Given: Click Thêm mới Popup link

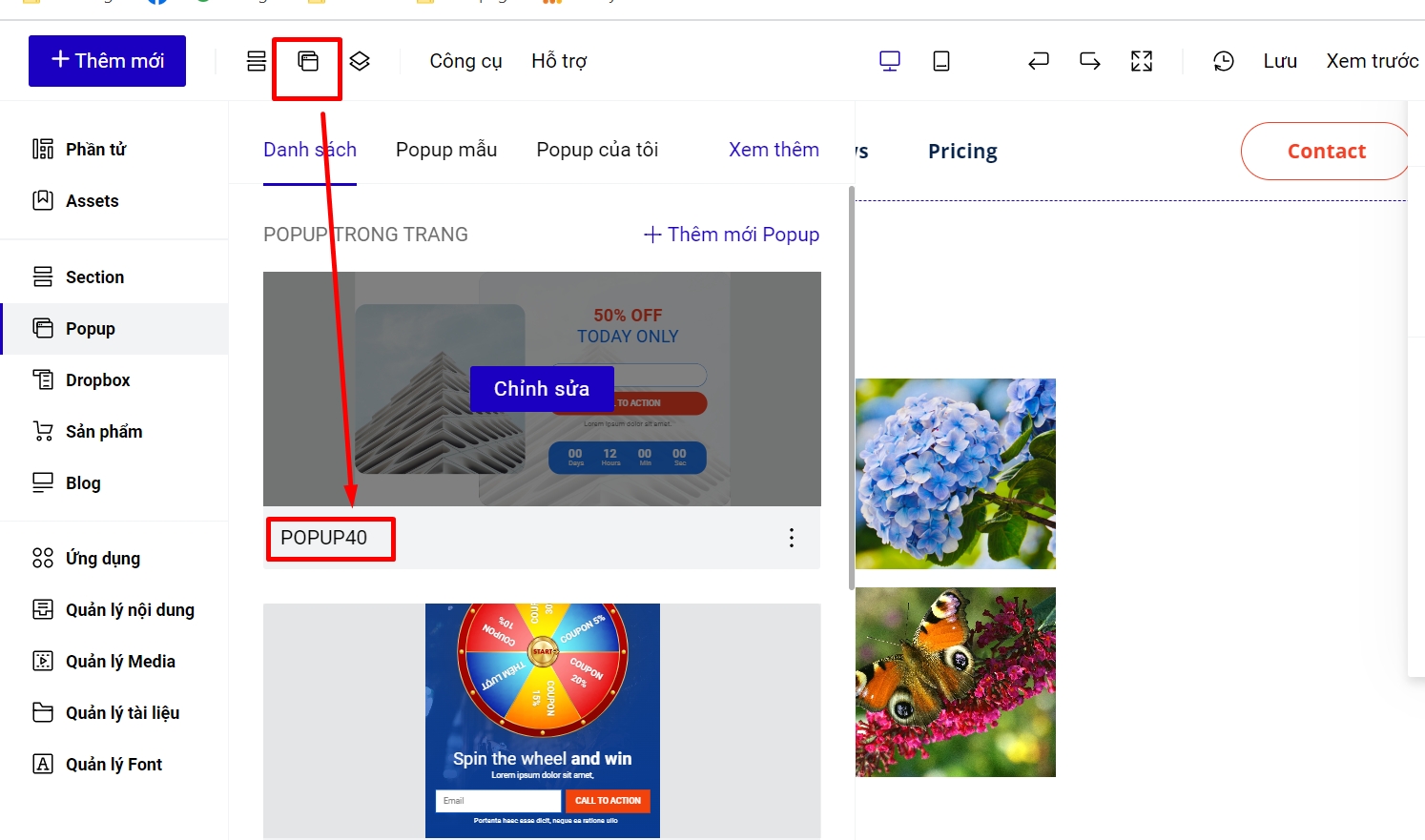Looking at the screenshot, I should click(732, 235).
